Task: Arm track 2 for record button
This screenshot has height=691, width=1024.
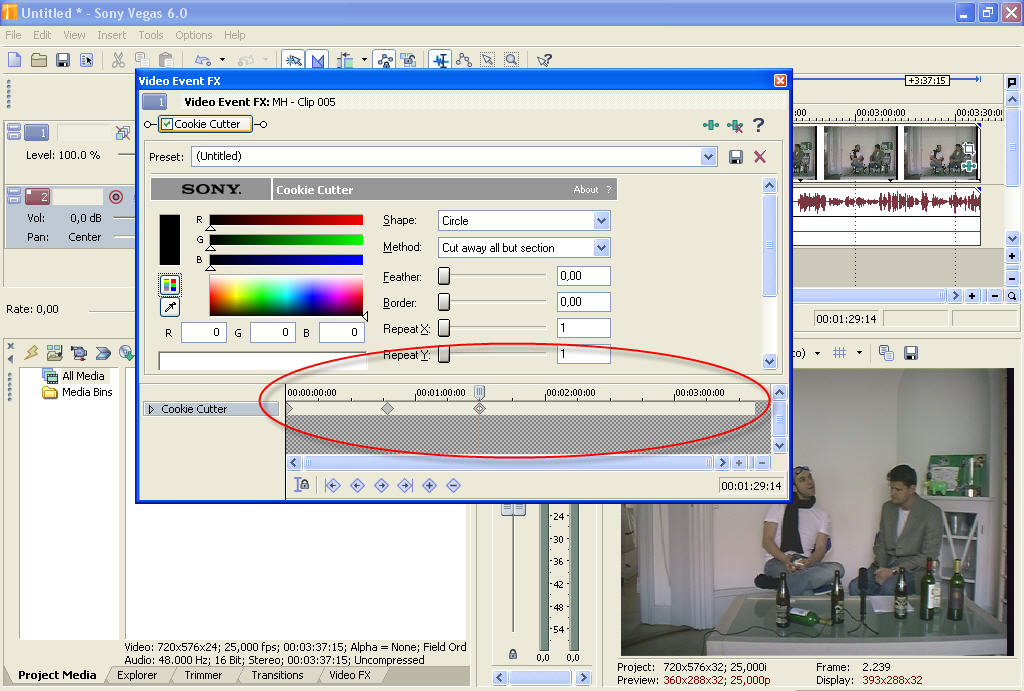Action: (116, 197)
